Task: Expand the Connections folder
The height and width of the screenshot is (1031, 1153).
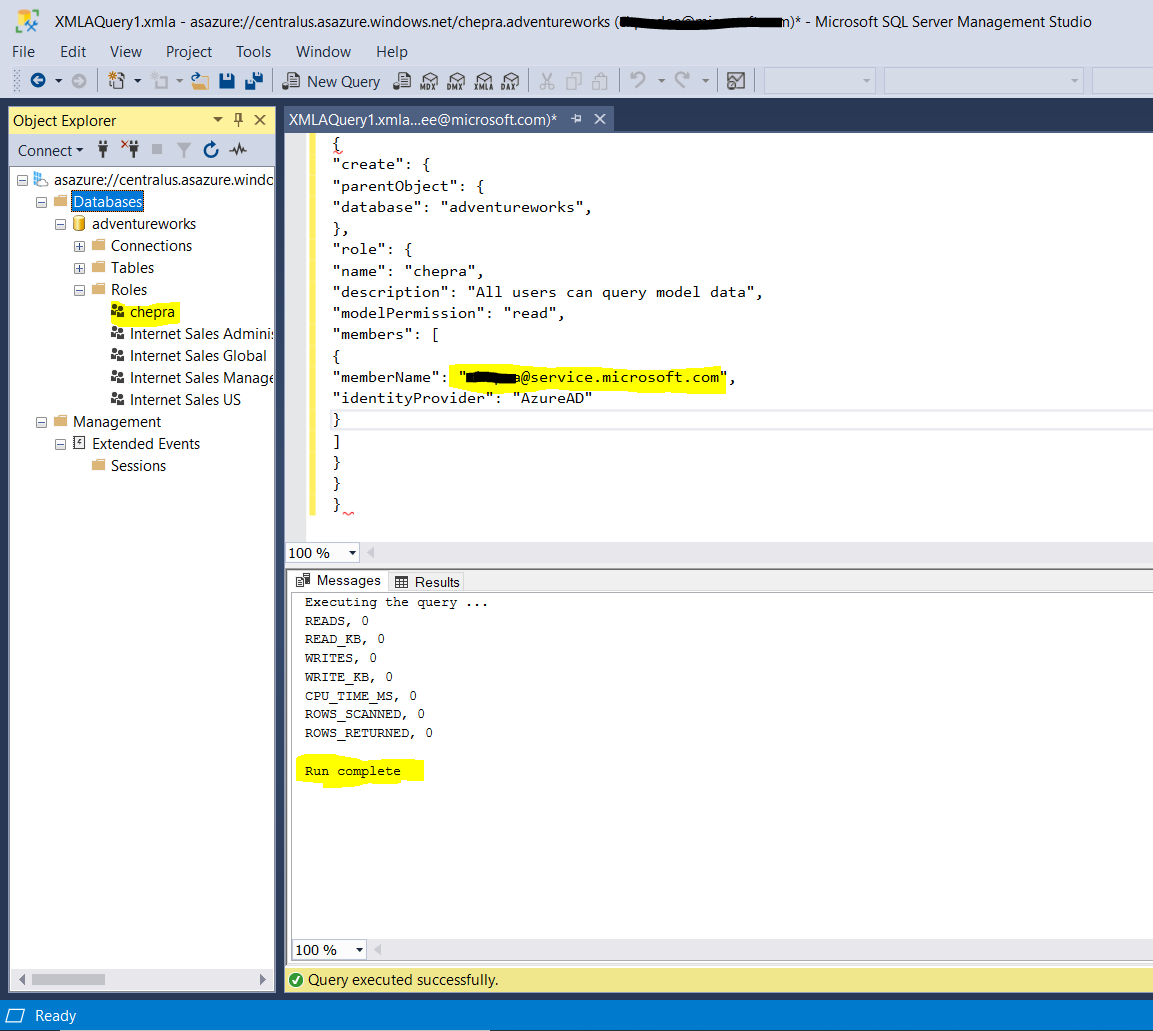Action: [79, 246]
